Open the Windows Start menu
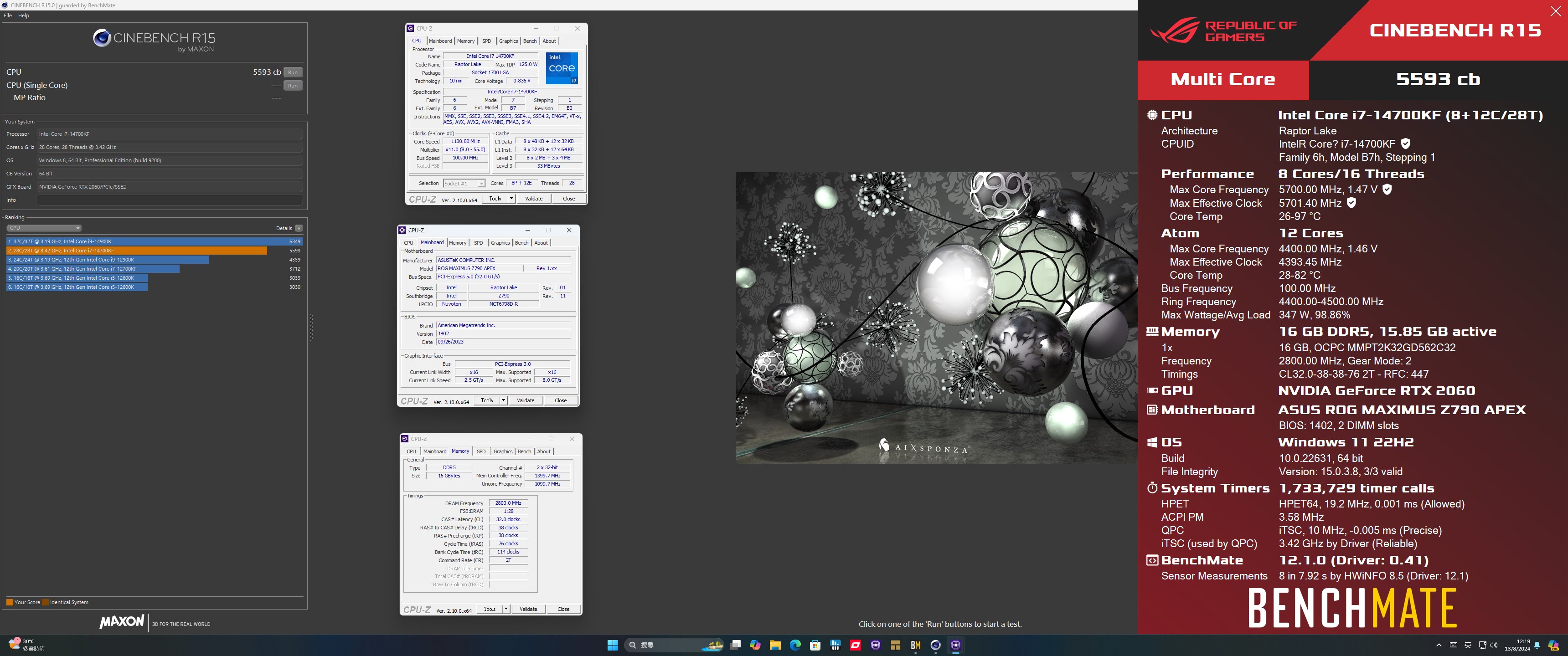This screenshot has width=1568, height=656. pos(612,645)
